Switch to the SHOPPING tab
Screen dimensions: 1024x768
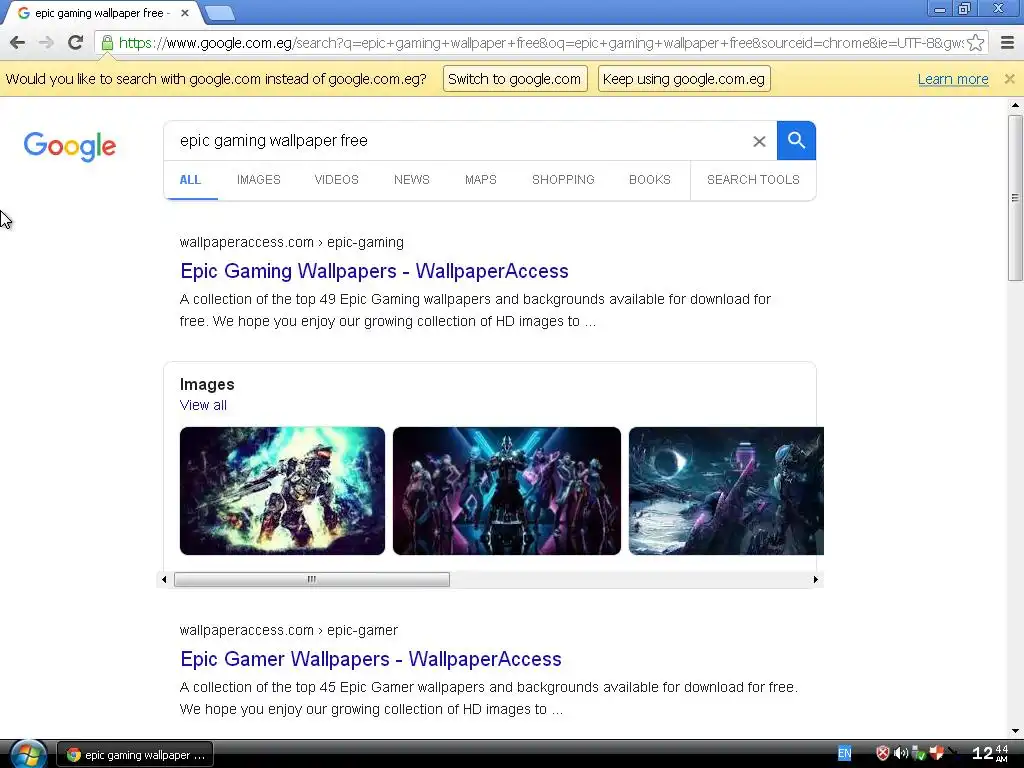click(563, 180)
